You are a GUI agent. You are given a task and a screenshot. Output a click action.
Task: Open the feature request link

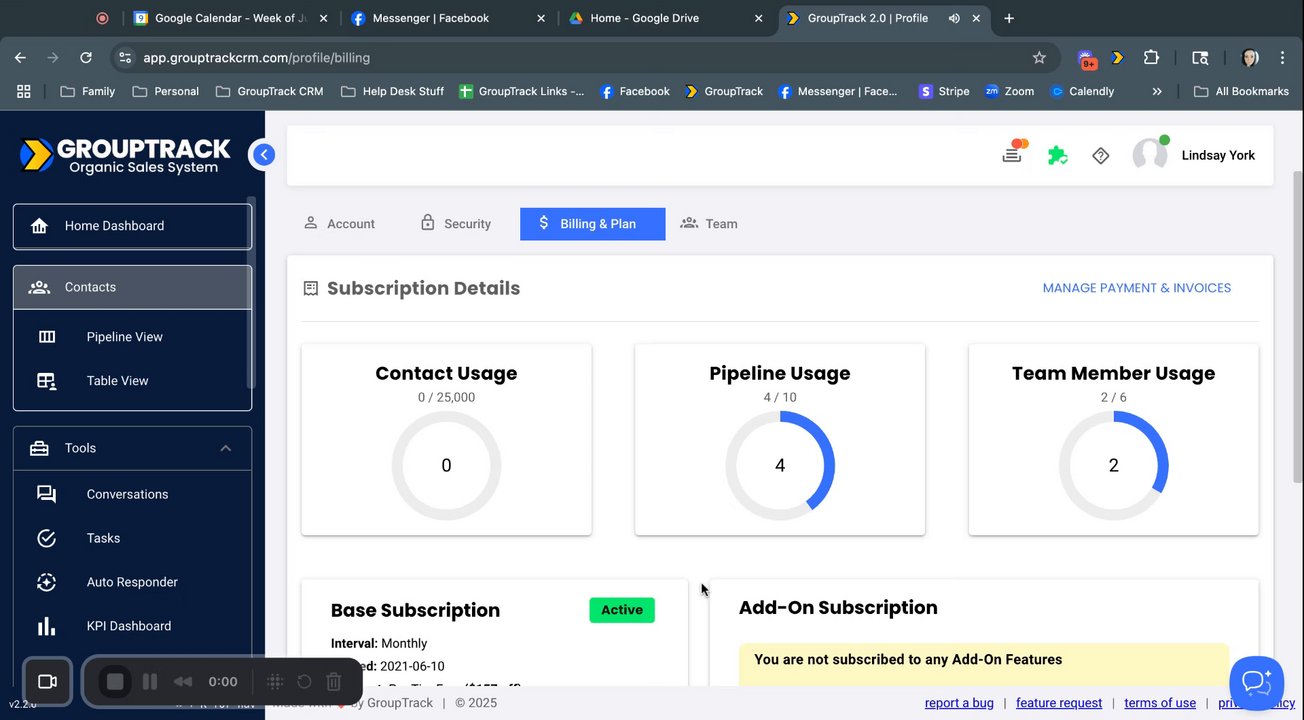pyautogui.click(x=1059, y=703)
